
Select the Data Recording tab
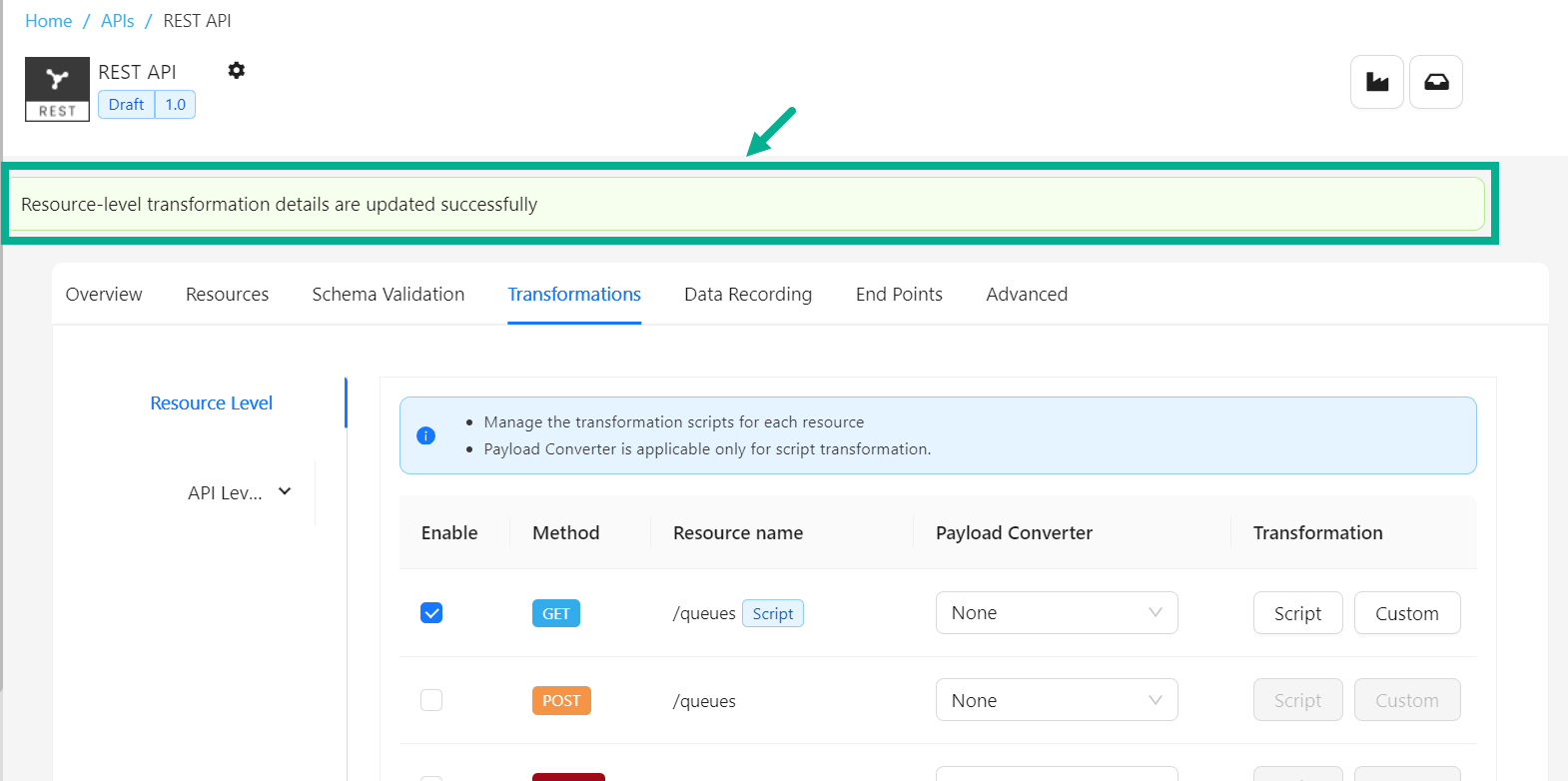pos(747,295)
